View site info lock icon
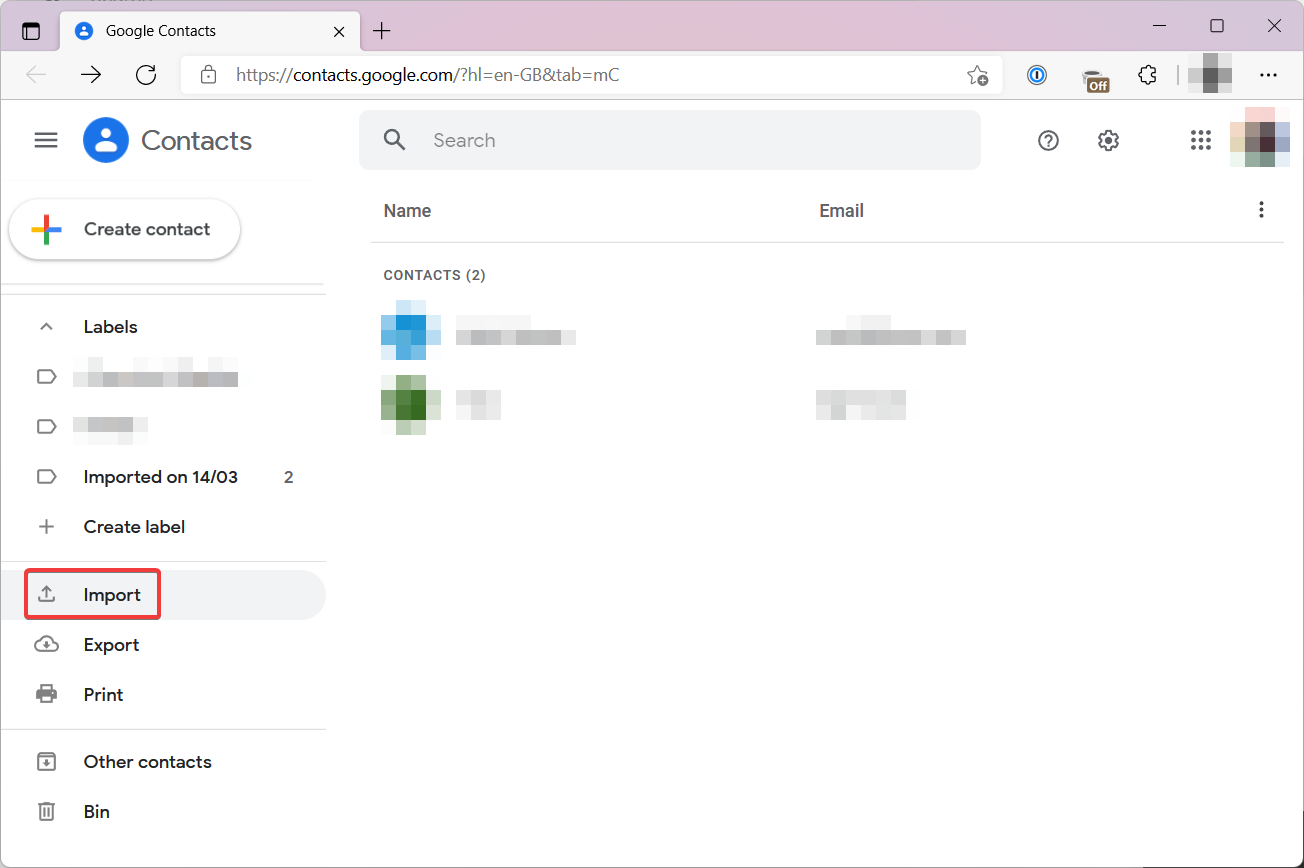The image size is (1304, 868). (x=208, y=75)
